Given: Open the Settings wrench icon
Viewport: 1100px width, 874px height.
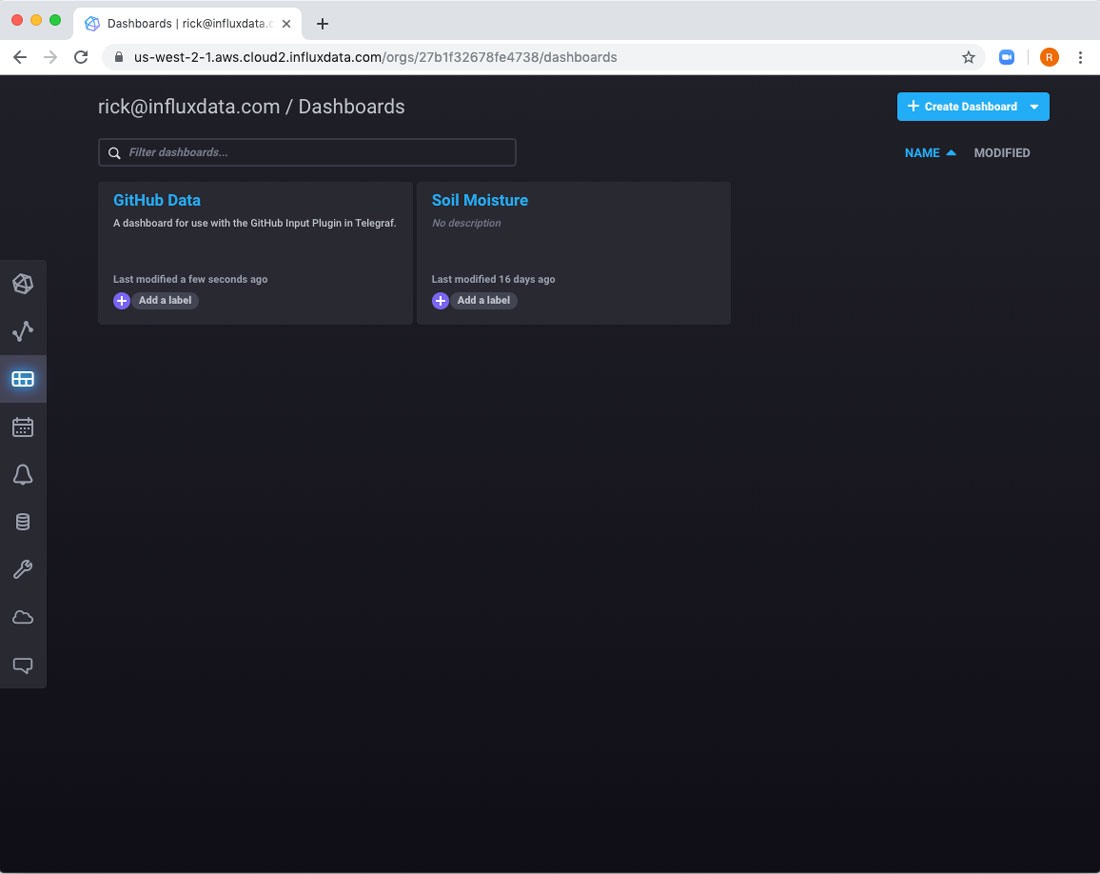Looking at the screenshot, I should click(22, 570).
